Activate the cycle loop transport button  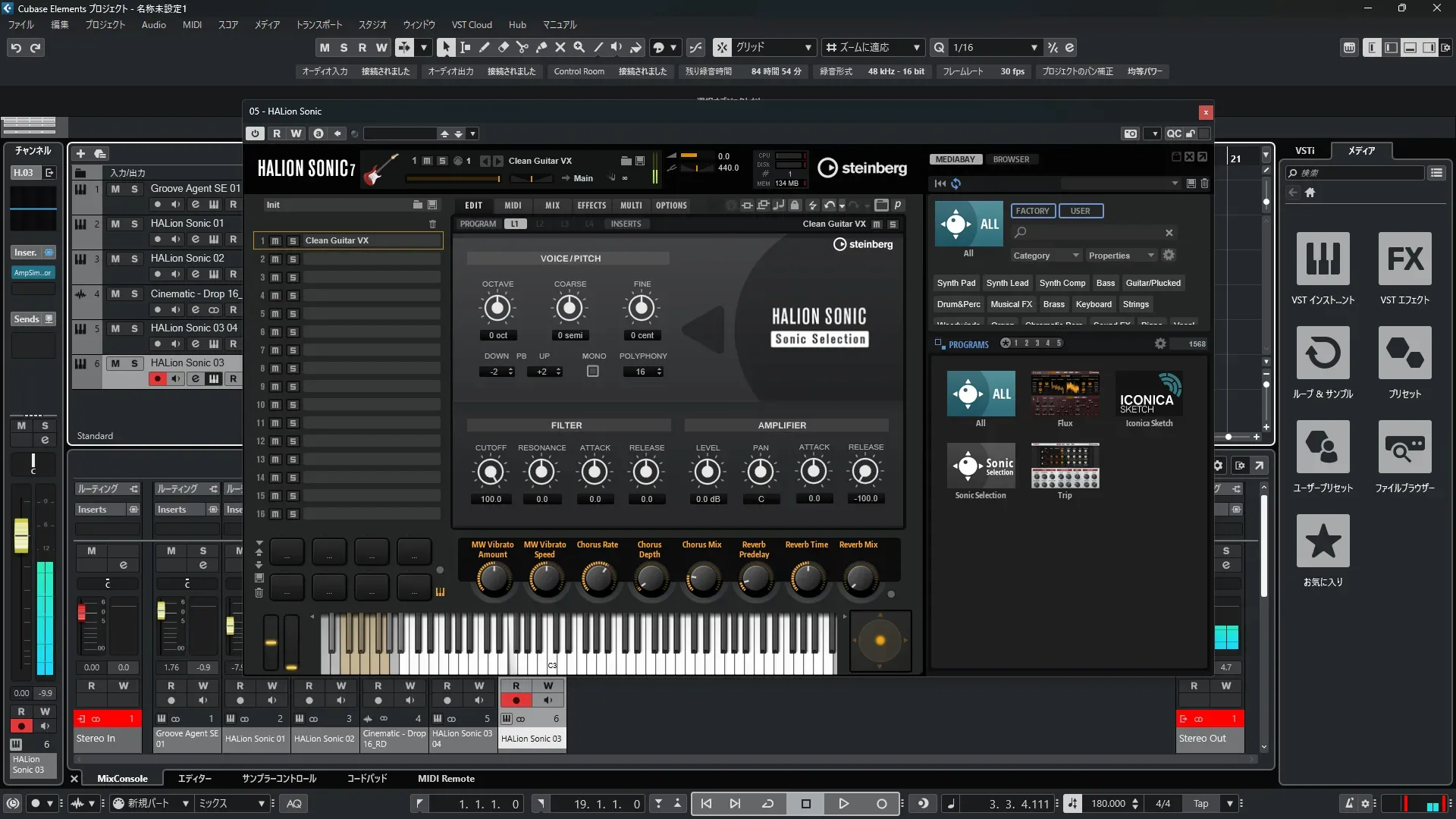tap(767, 804)
